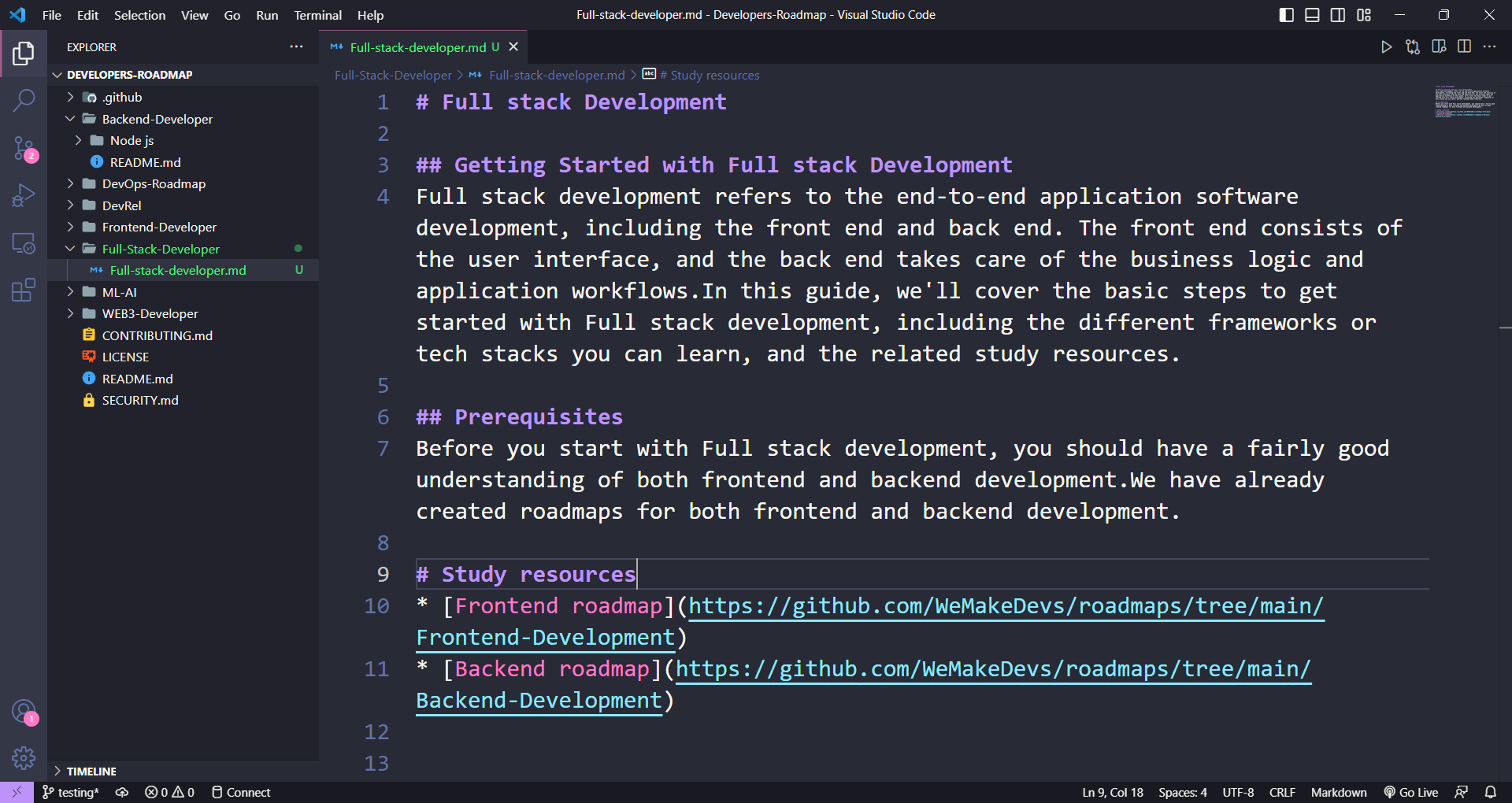Open the Extensions view
Viewport: 1512px width, 803px height.
tap(24, 290)
